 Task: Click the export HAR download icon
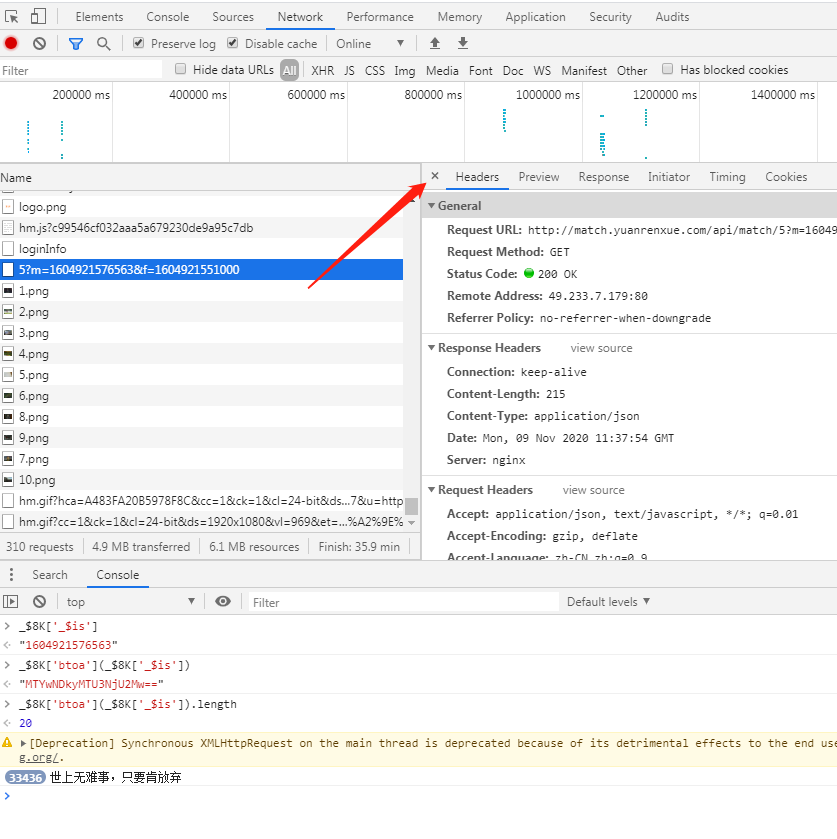pyautogui.click(x=463, y=43)
